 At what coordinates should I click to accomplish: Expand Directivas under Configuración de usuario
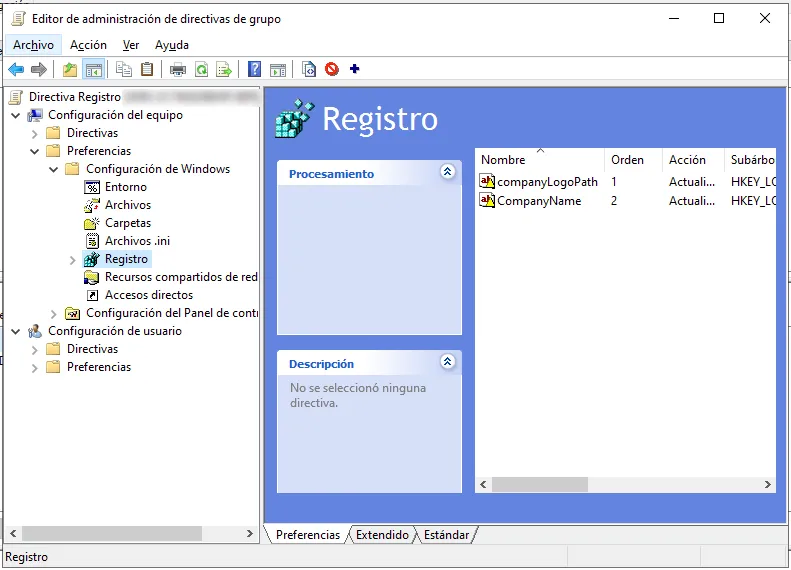[34, 350]
